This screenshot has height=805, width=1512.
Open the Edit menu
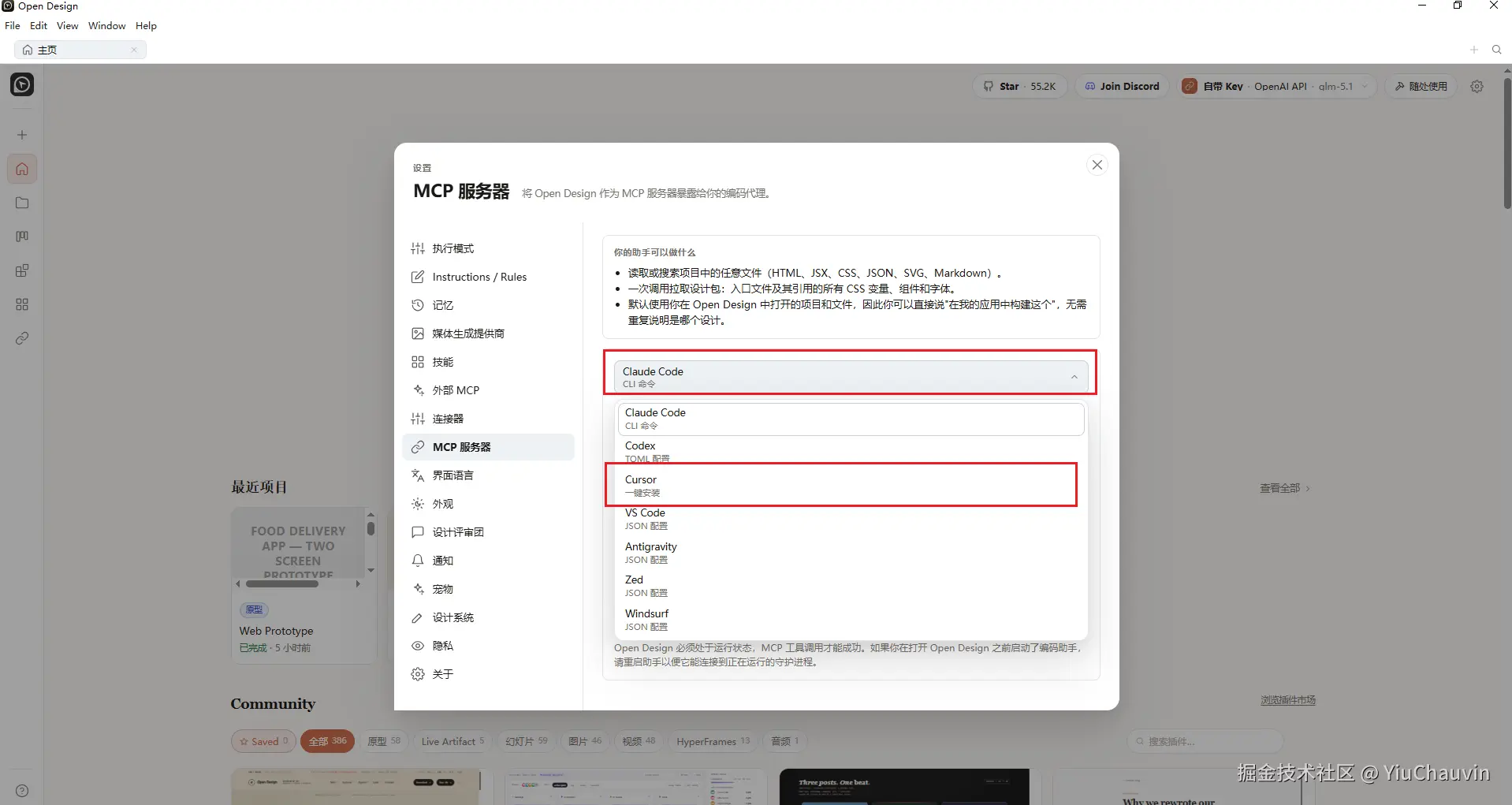[x=39, y=26]
